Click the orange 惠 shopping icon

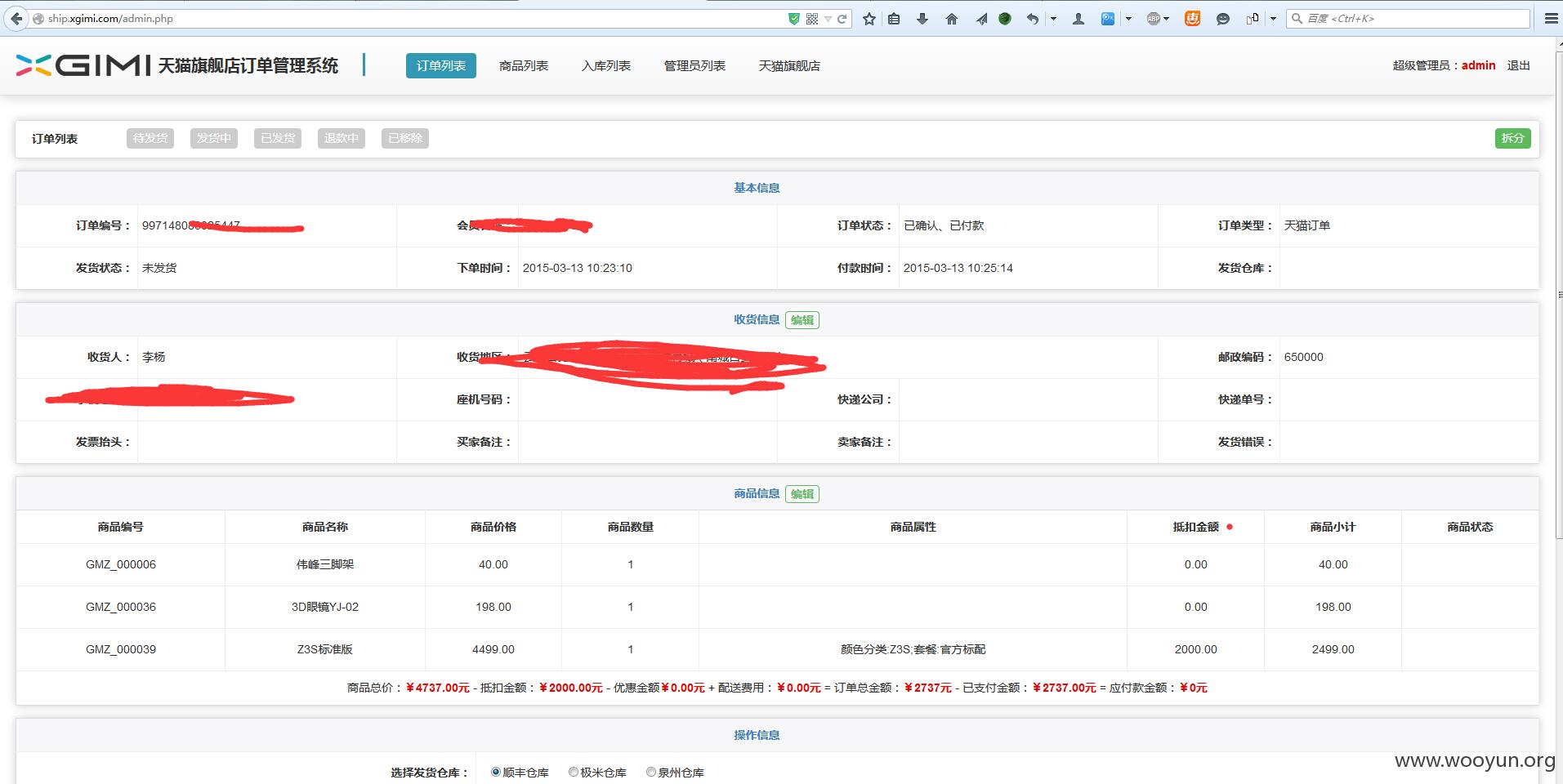1193,19
